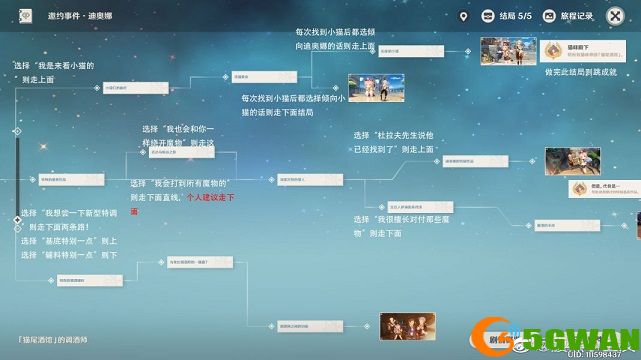Select the 望峰殿下 achievement card

coord(583,51)
